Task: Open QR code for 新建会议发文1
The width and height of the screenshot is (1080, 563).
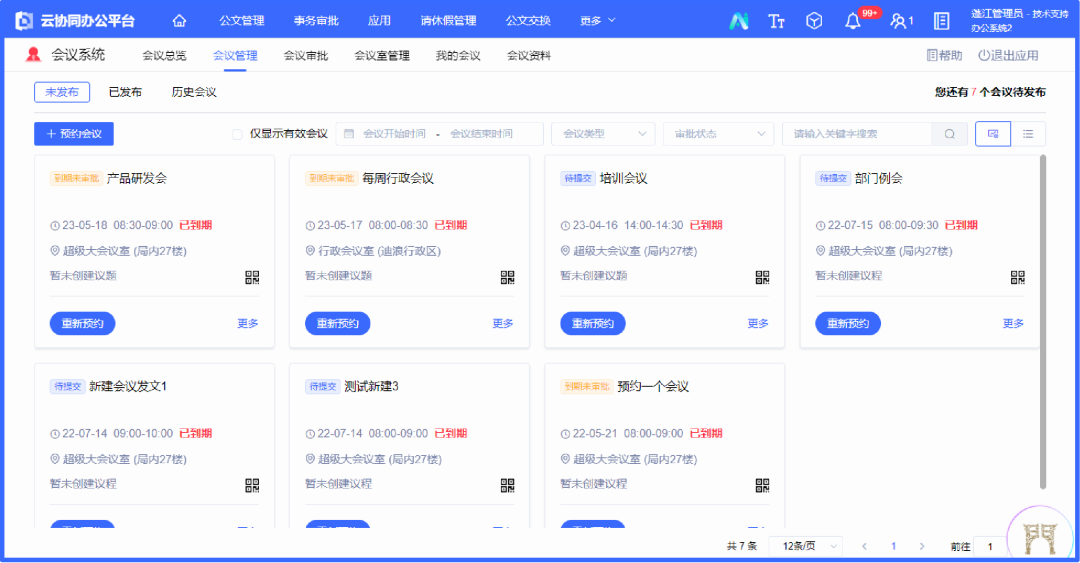Action: [252, 485]
